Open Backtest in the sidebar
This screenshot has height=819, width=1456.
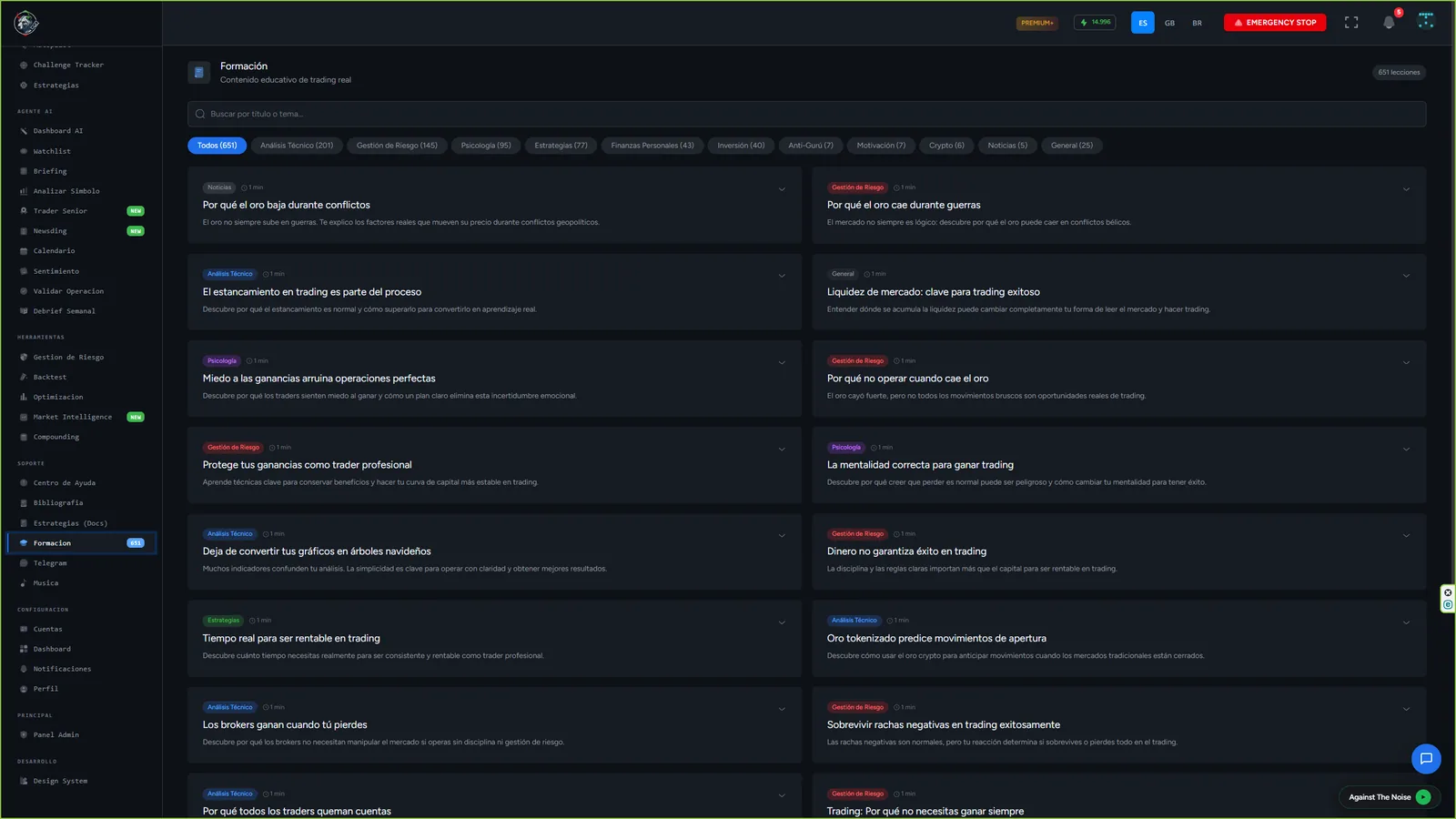(x=50, y=377)
